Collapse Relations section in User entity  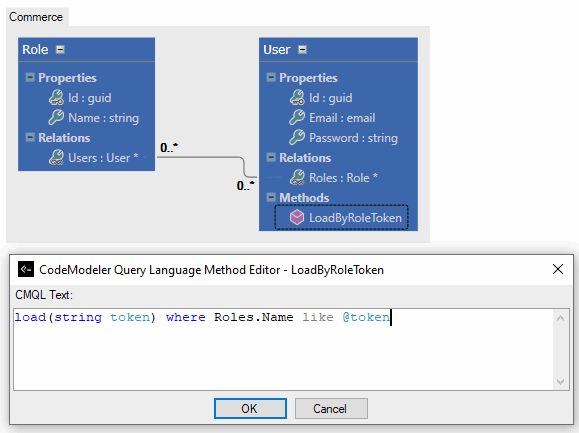point(271,157)
